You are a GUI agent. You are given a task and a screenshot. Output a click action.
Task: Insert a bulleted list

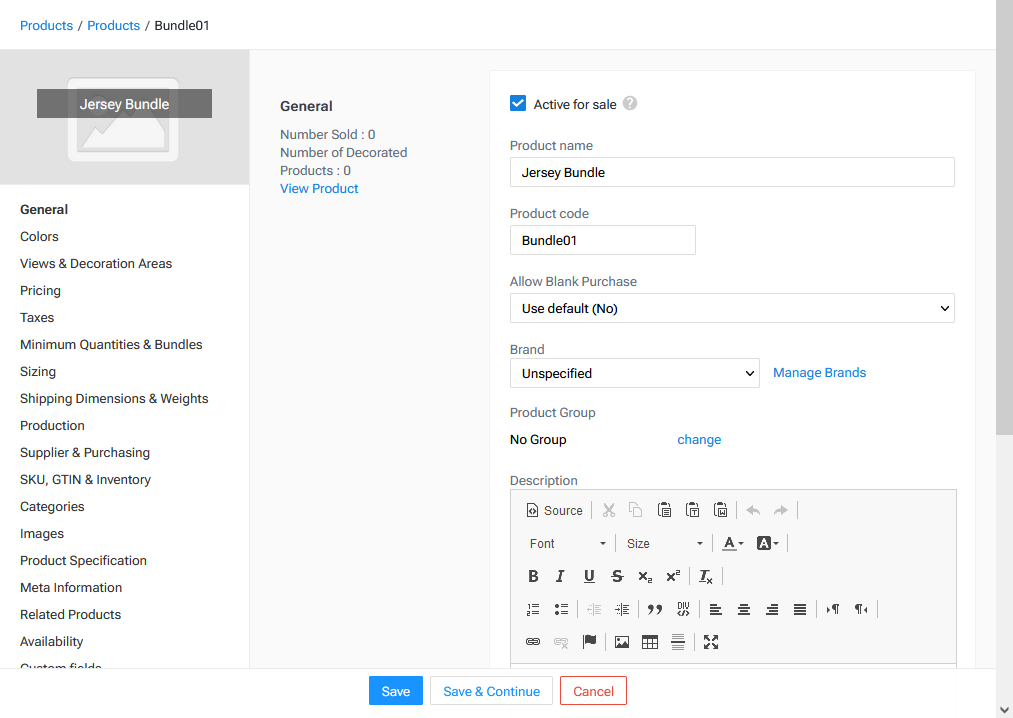561,609
